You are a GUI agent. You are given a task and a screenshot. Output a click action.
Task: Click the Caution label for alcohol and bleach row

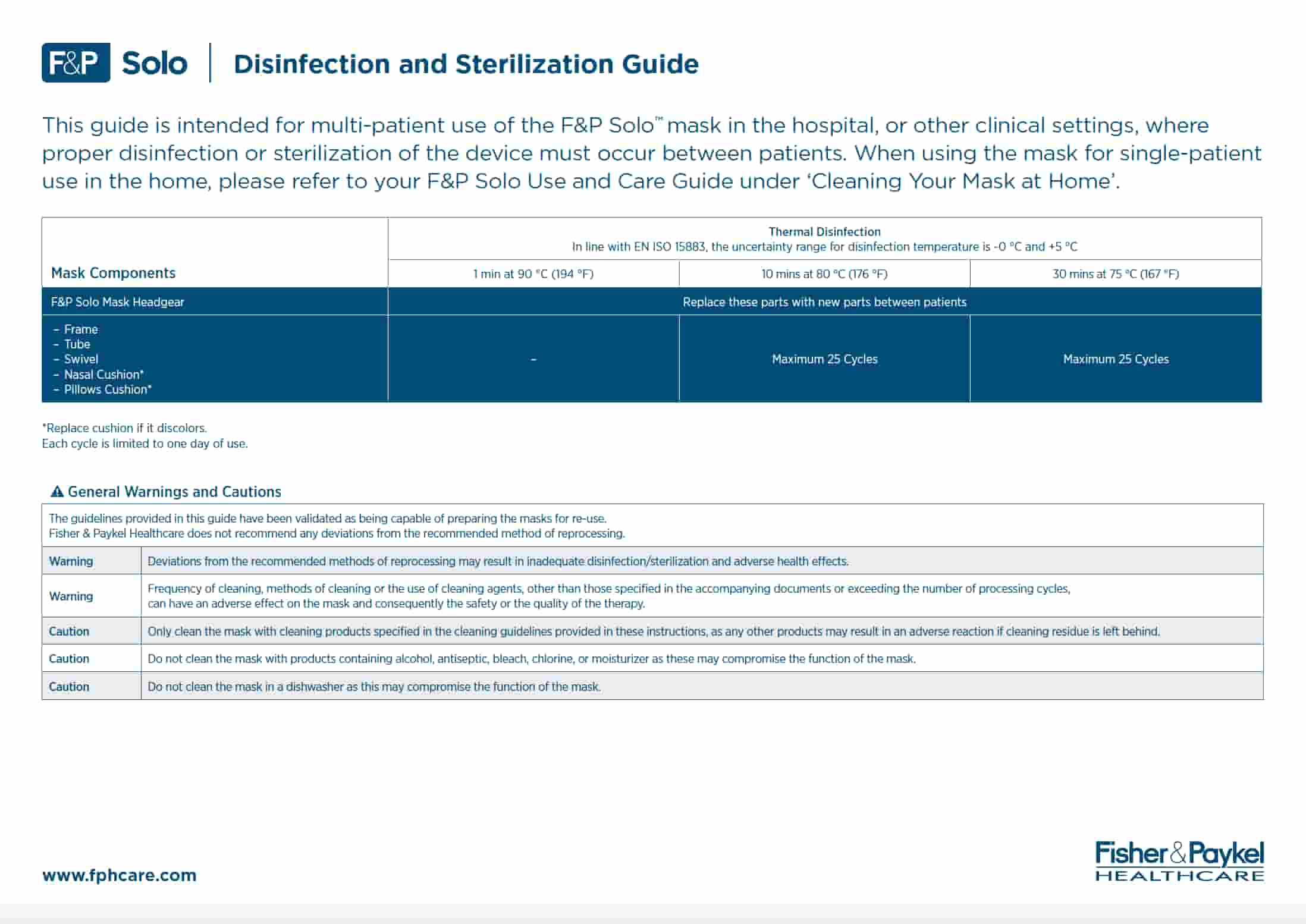point(69,658)
